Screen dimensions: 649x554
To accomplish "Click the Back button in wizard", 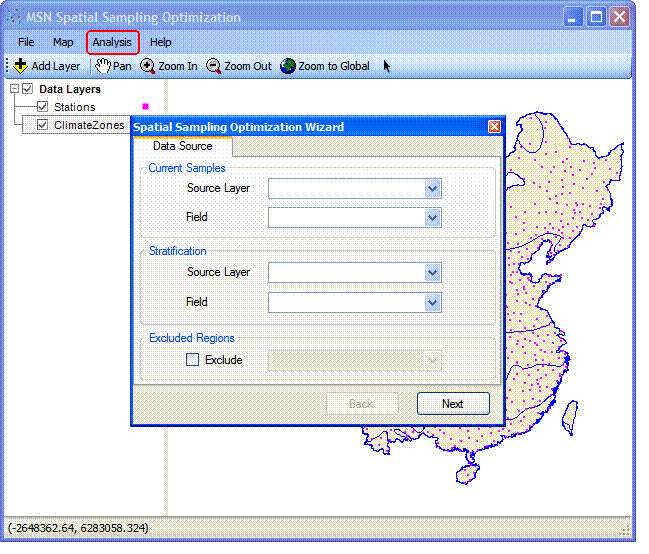I will [363, 404].
